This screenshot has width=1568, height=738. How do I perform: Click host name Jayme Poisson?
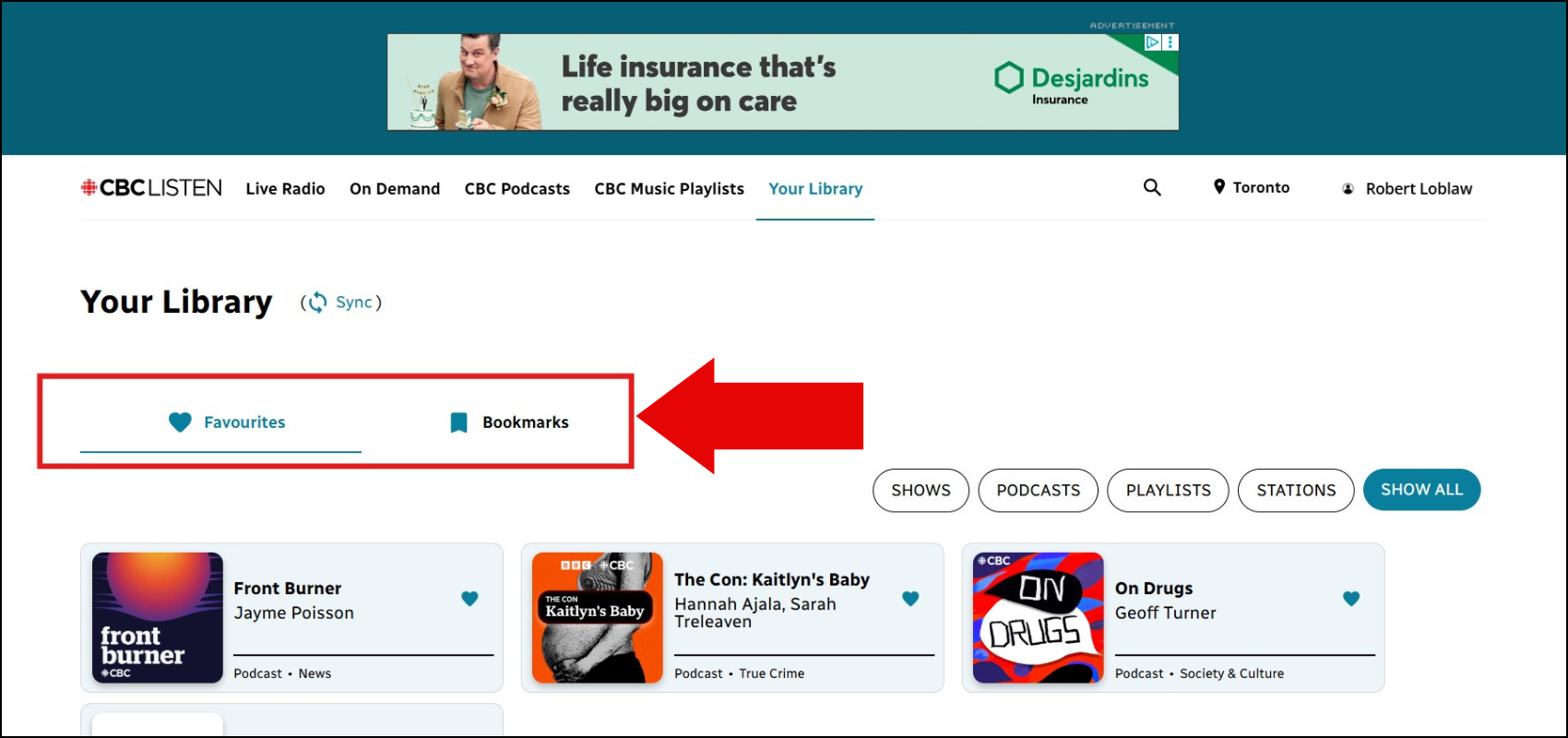294,613
